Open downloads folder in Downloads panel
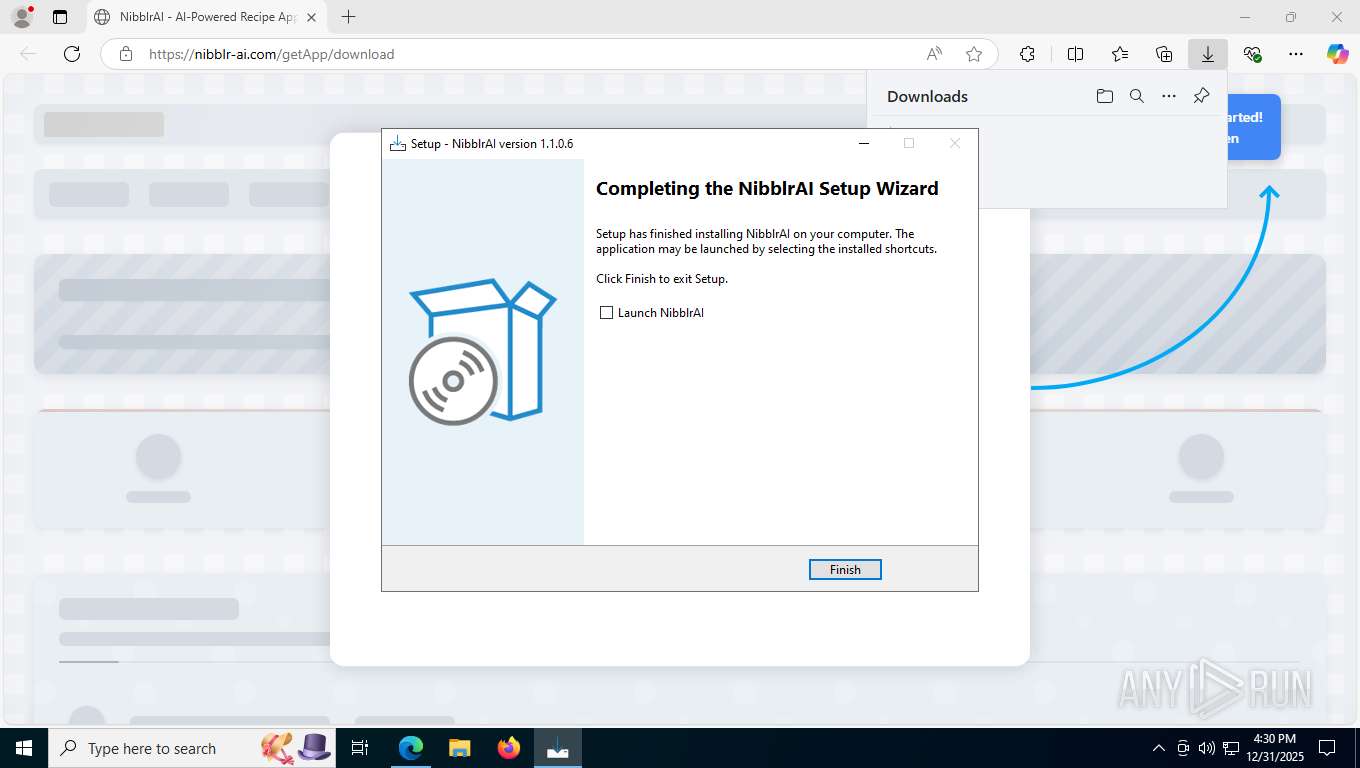The height and width of the screenshot is (768, 1360). [1105, 96]
